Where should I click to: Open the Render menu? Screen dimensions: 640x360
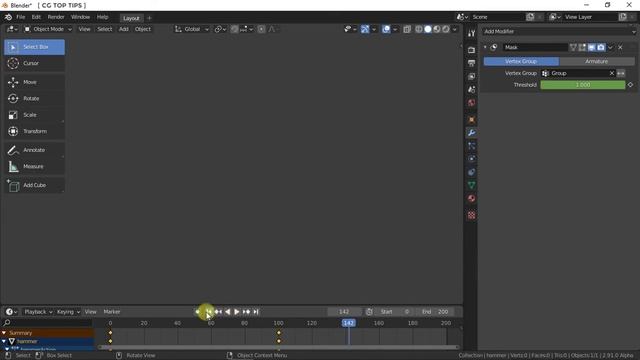tap(56, 17)
